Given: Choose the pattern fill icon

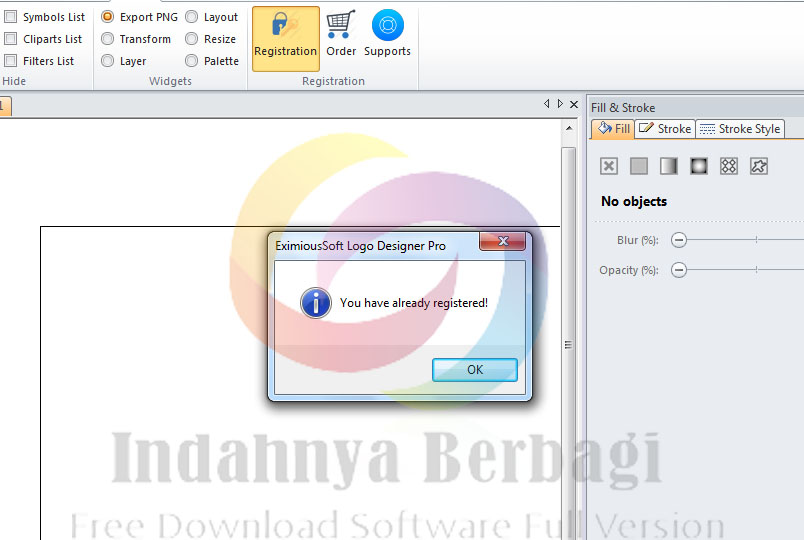Looking at the screenshot, I should click(729, 166).
